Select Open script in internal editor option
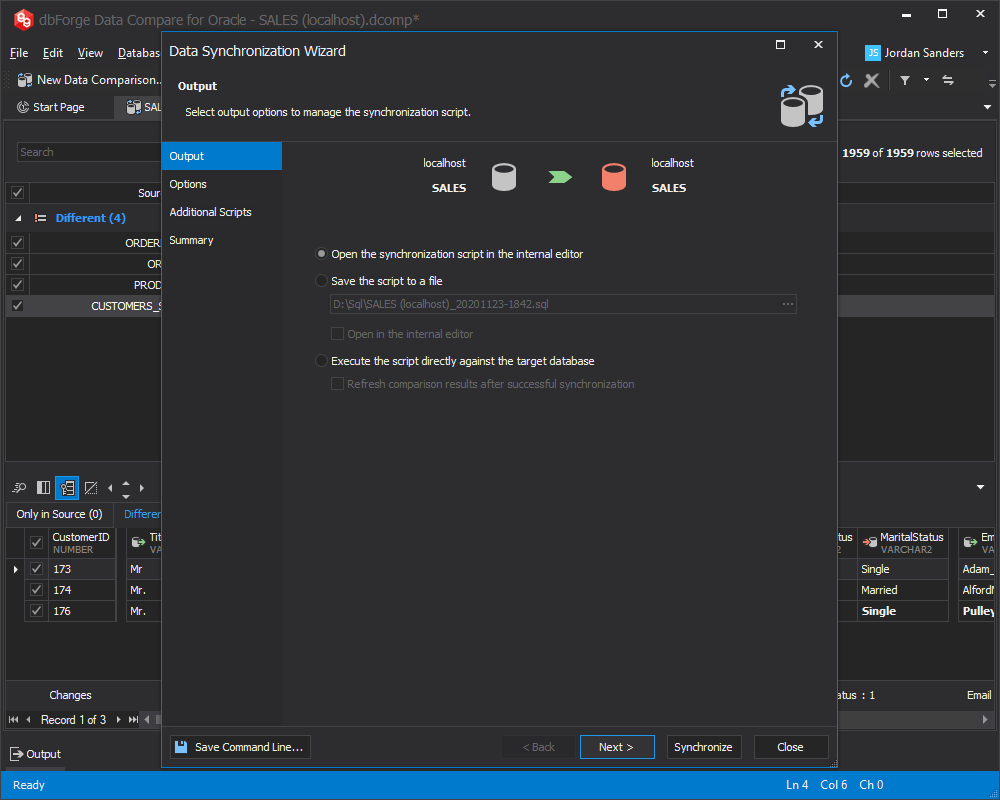 [x=321, y=254]
